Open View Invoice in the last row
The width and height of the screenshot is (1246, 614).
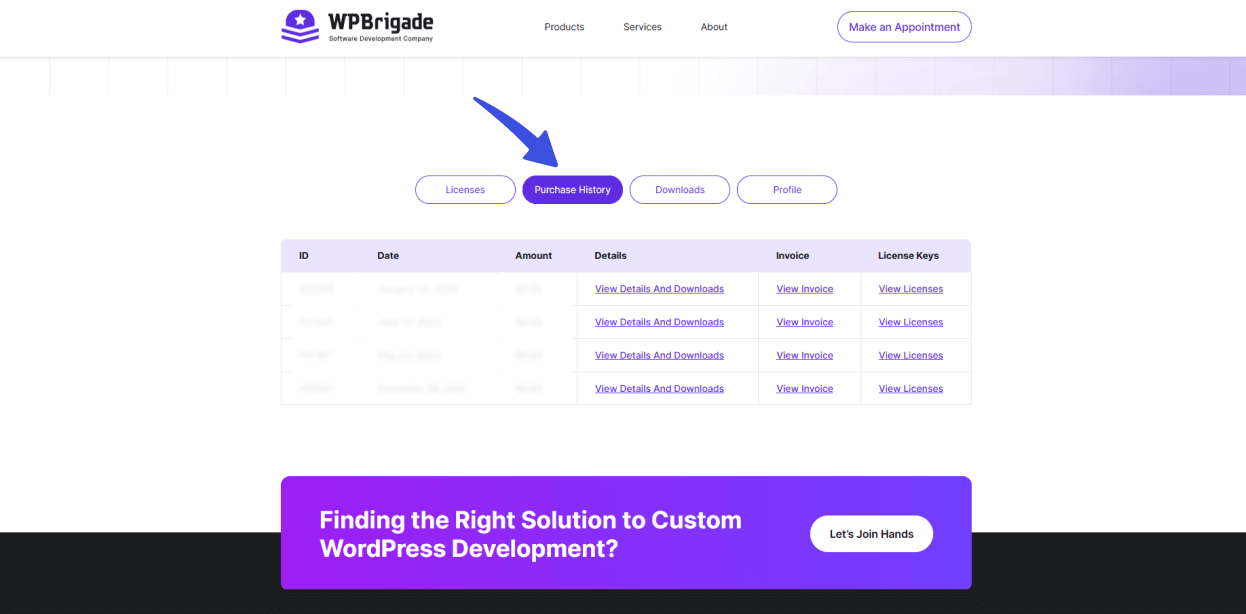804,389
